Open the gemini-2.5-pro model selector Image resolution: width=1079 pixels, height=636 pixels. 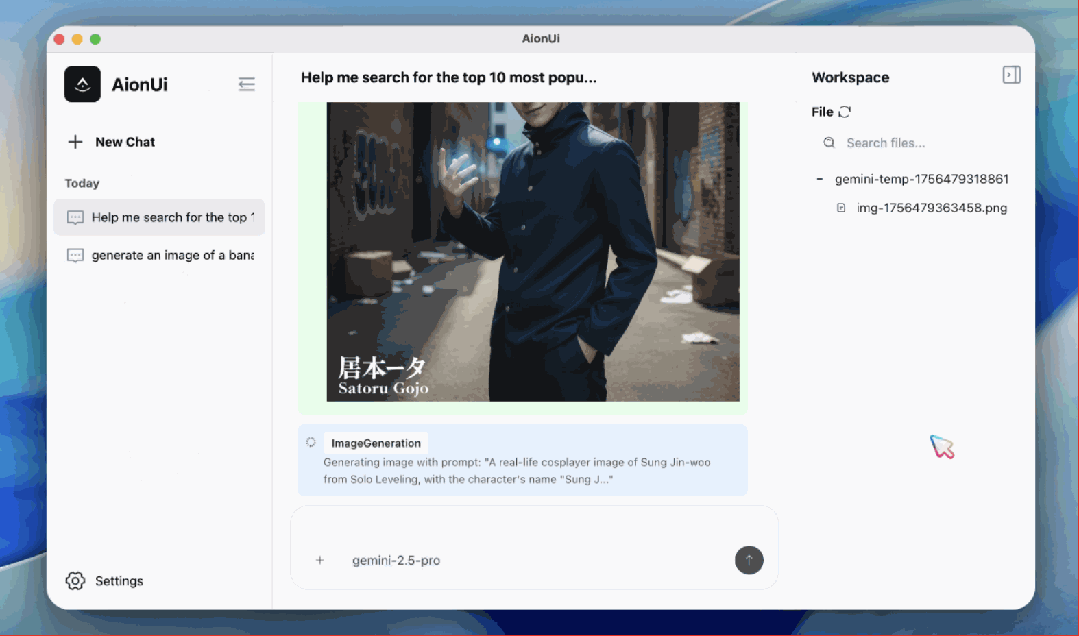point(396,560)
